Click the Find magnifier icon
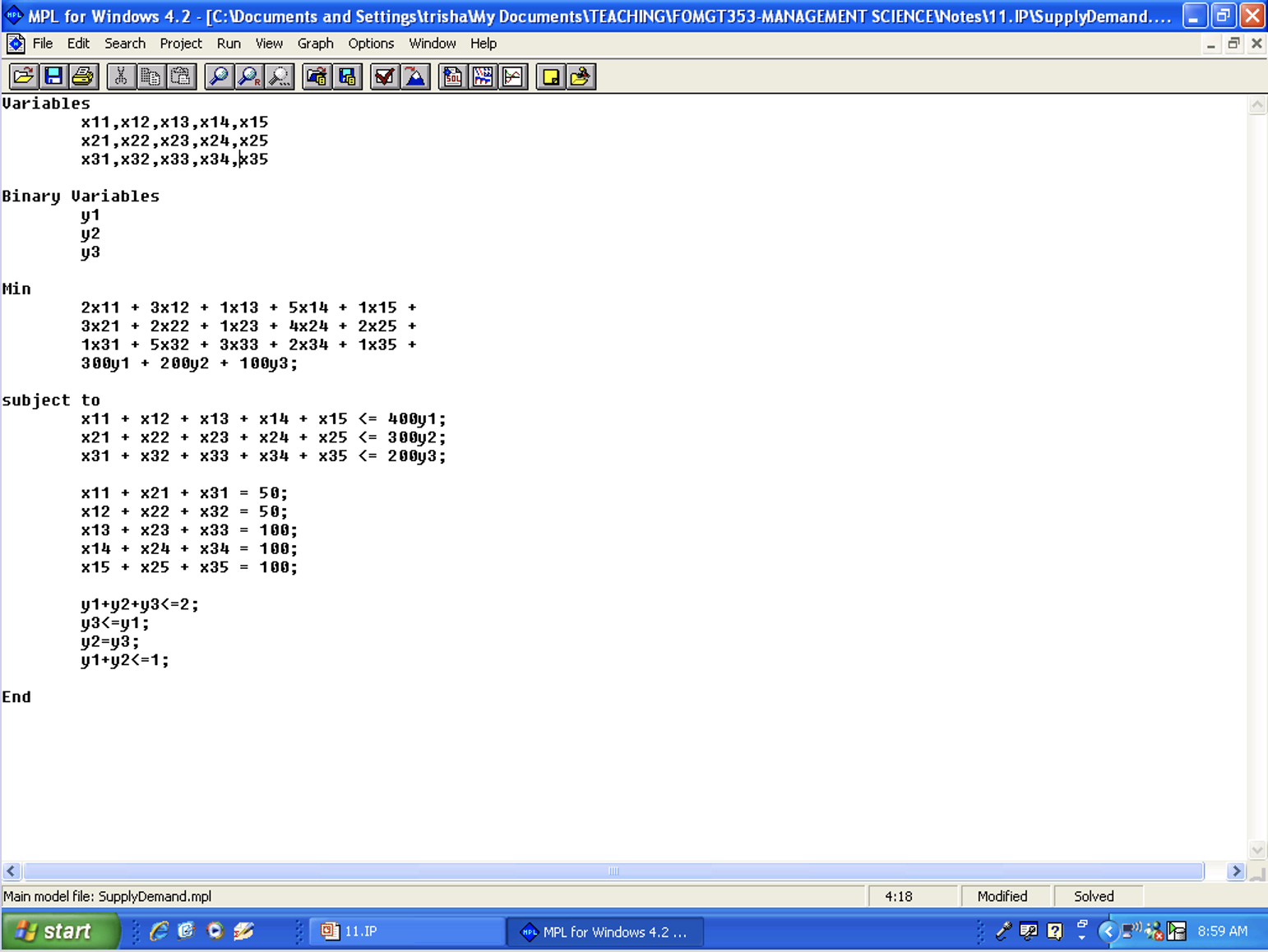Image resolution: width=1268 pixels, height=952 pixels. (219, 77)
